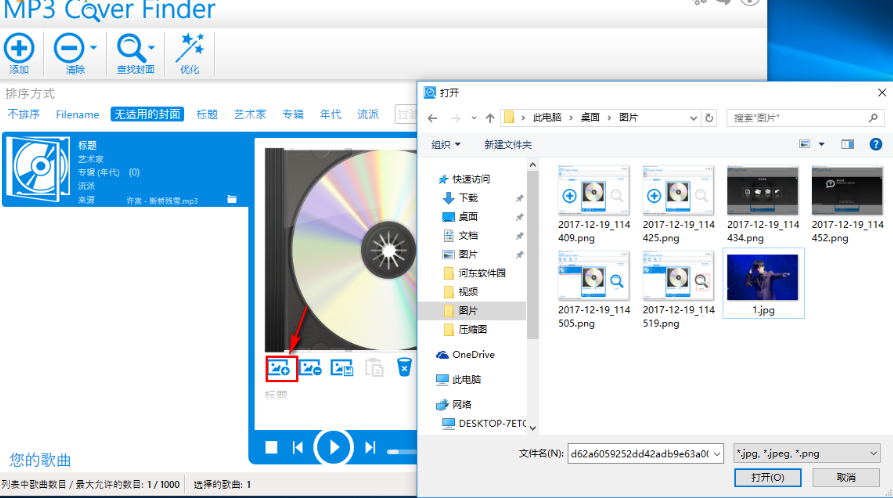Screen dimensions: 893x498
Task: Click the 清除 (clear) minus icon
Action: tap(69, 48)
